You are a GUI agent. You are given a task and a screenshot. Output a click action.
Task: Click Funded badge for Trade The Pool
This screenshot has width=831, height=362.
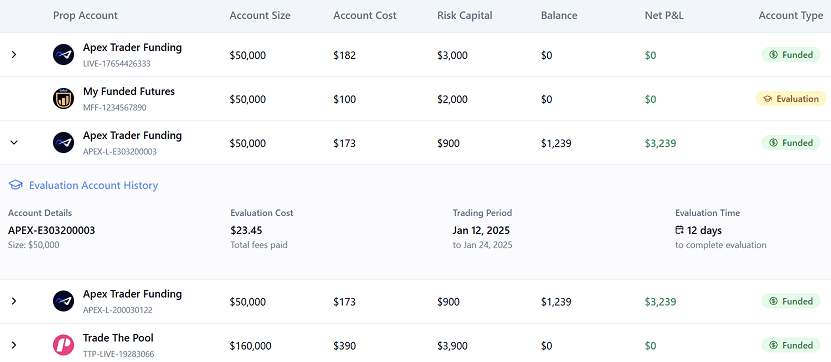pos(791,345)
